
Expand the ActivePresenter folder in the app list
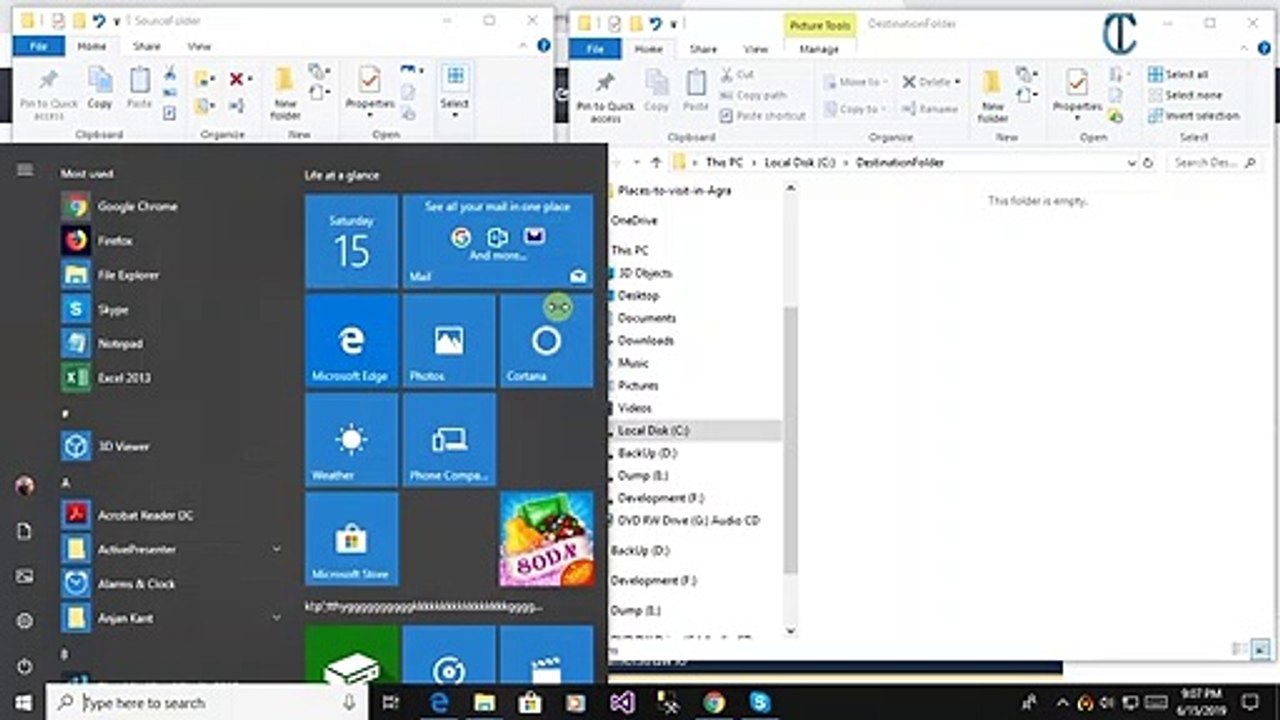tap(277, 549)
